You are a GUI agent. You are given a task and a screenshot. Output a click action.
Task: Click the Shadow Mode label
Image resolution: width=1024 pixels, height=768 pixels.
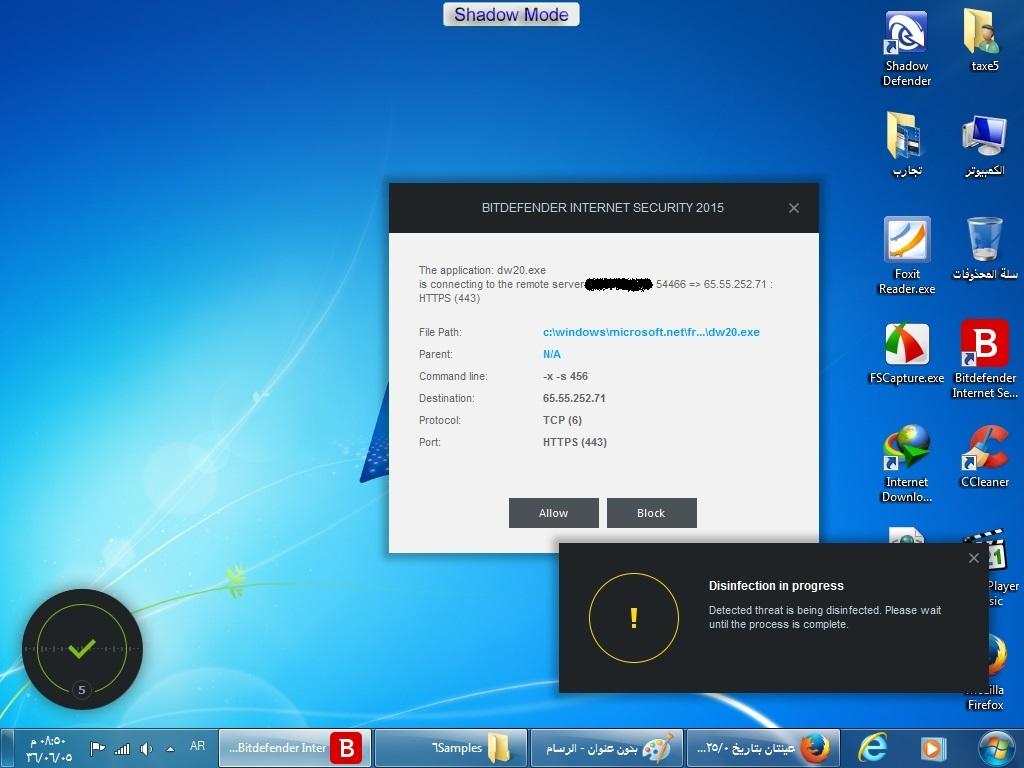(511, 14)
